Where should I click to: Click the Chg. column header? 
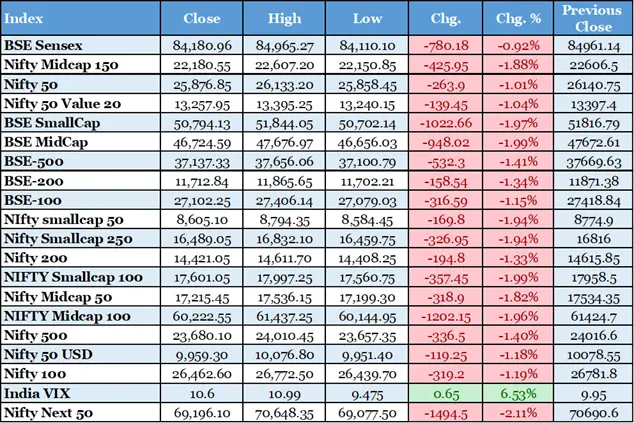(445, 18)
